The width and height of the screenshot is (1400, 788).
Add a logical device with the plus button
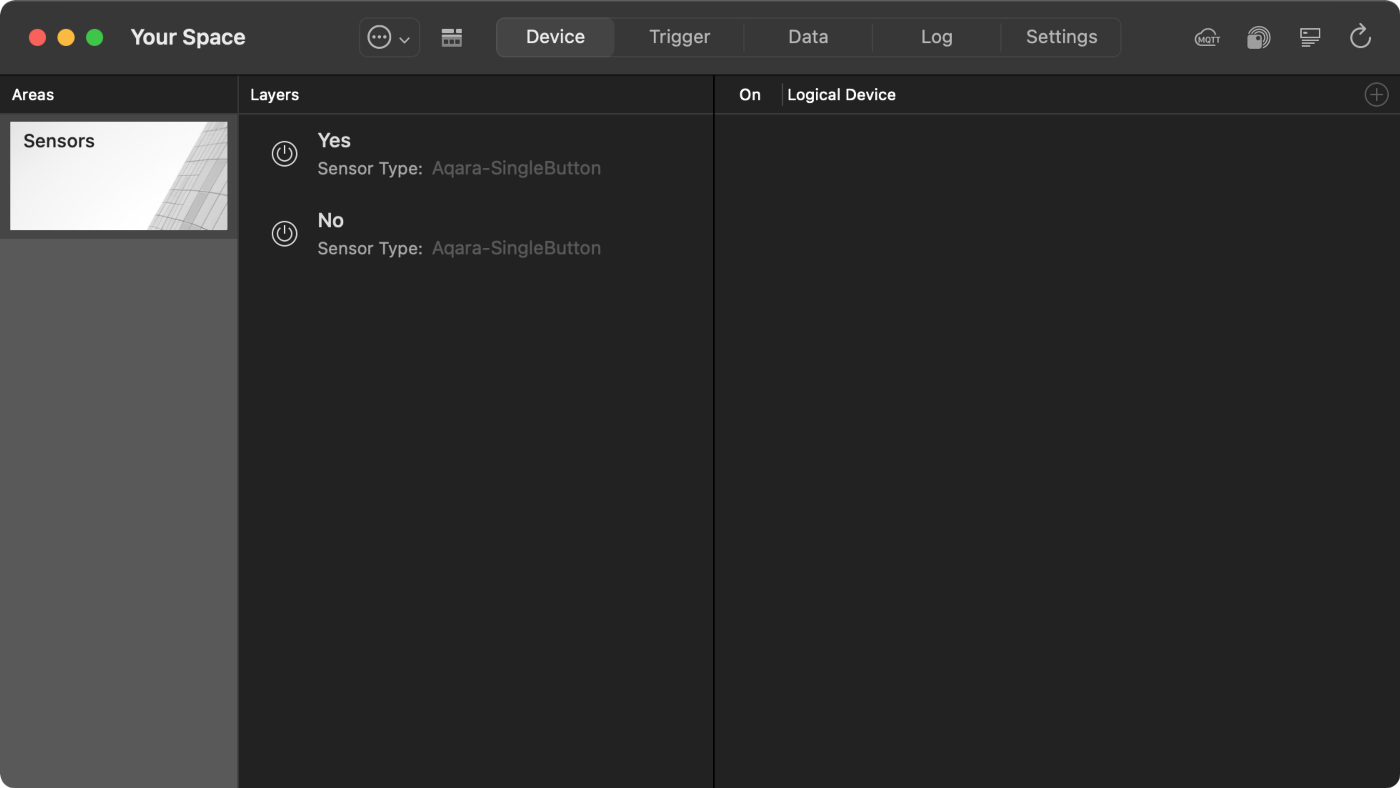(1376, 94)
